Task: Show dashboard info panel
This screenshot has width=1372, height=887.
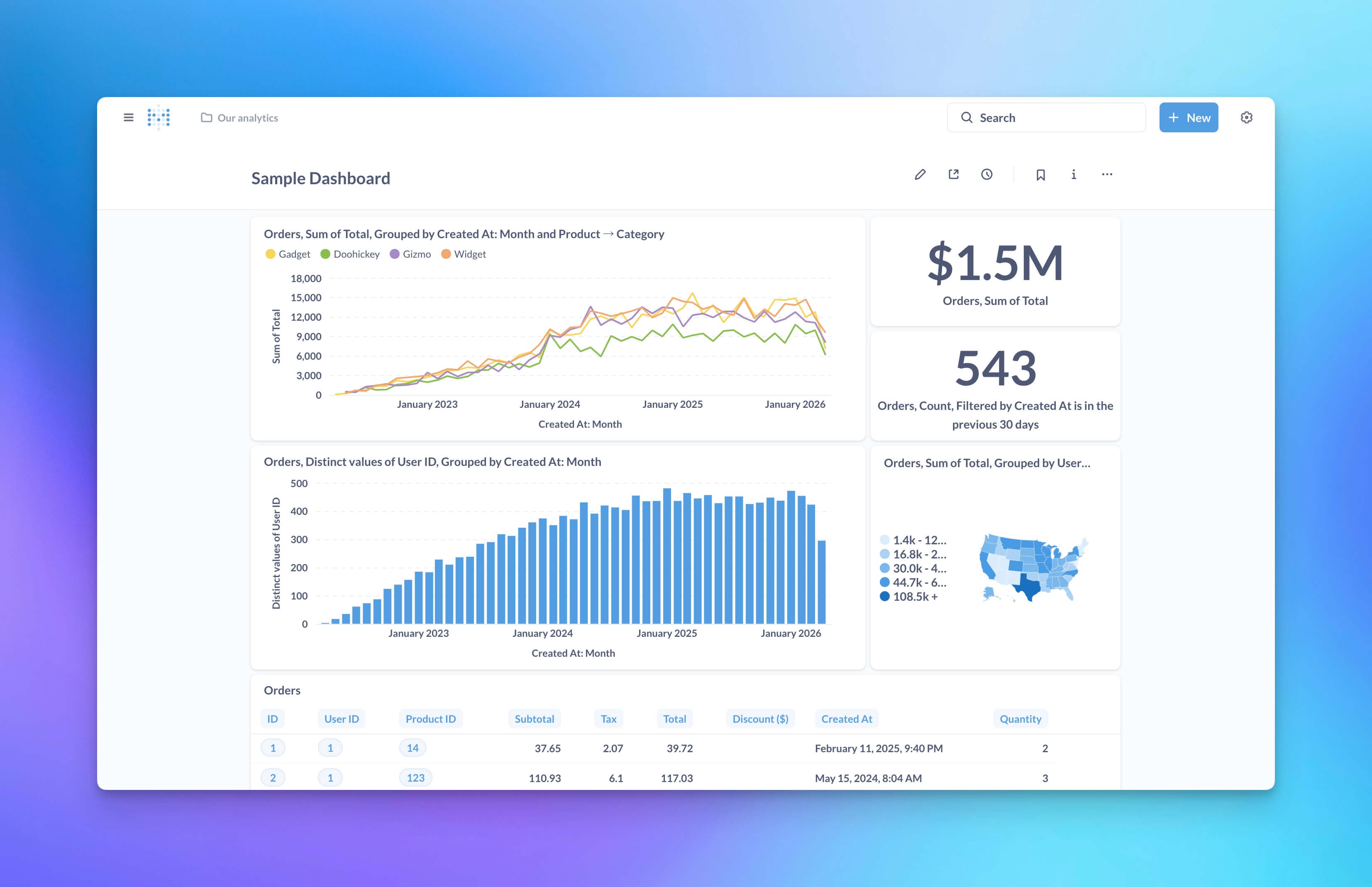Action: pyautogui.click(x=1074, y=175)
